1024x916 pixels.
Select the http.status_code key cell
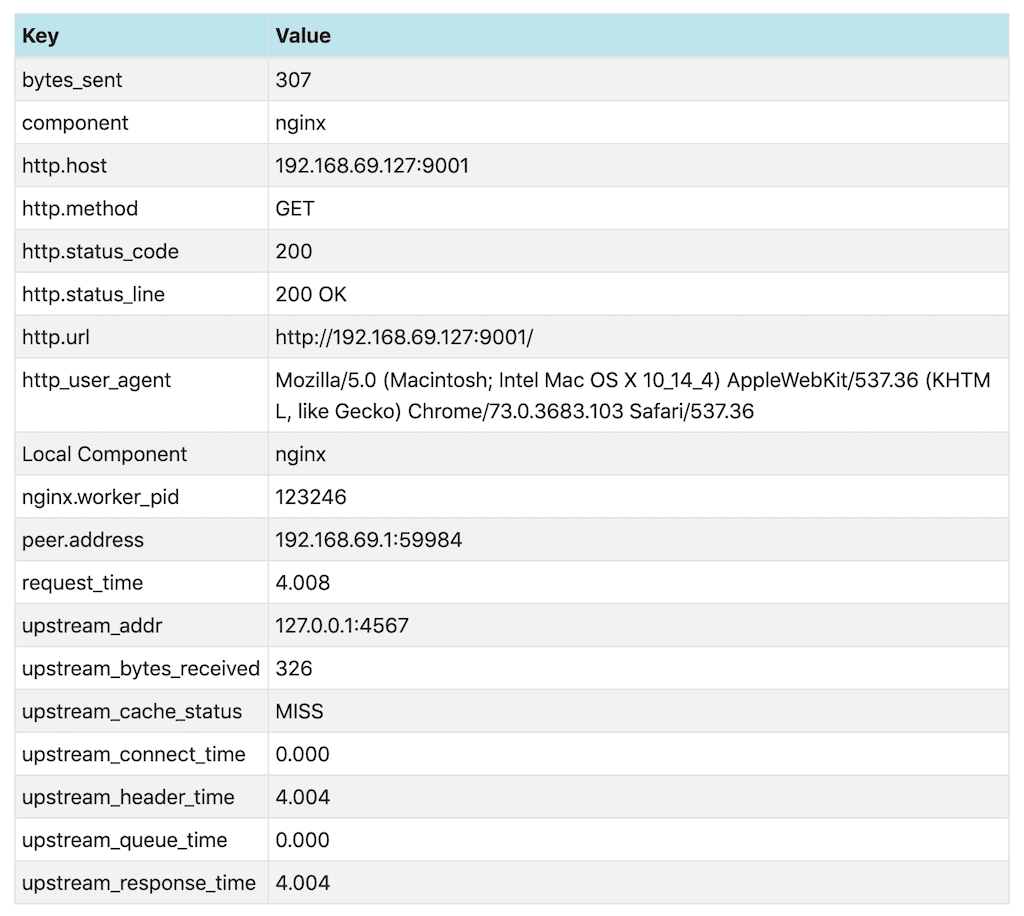point(100,252)
